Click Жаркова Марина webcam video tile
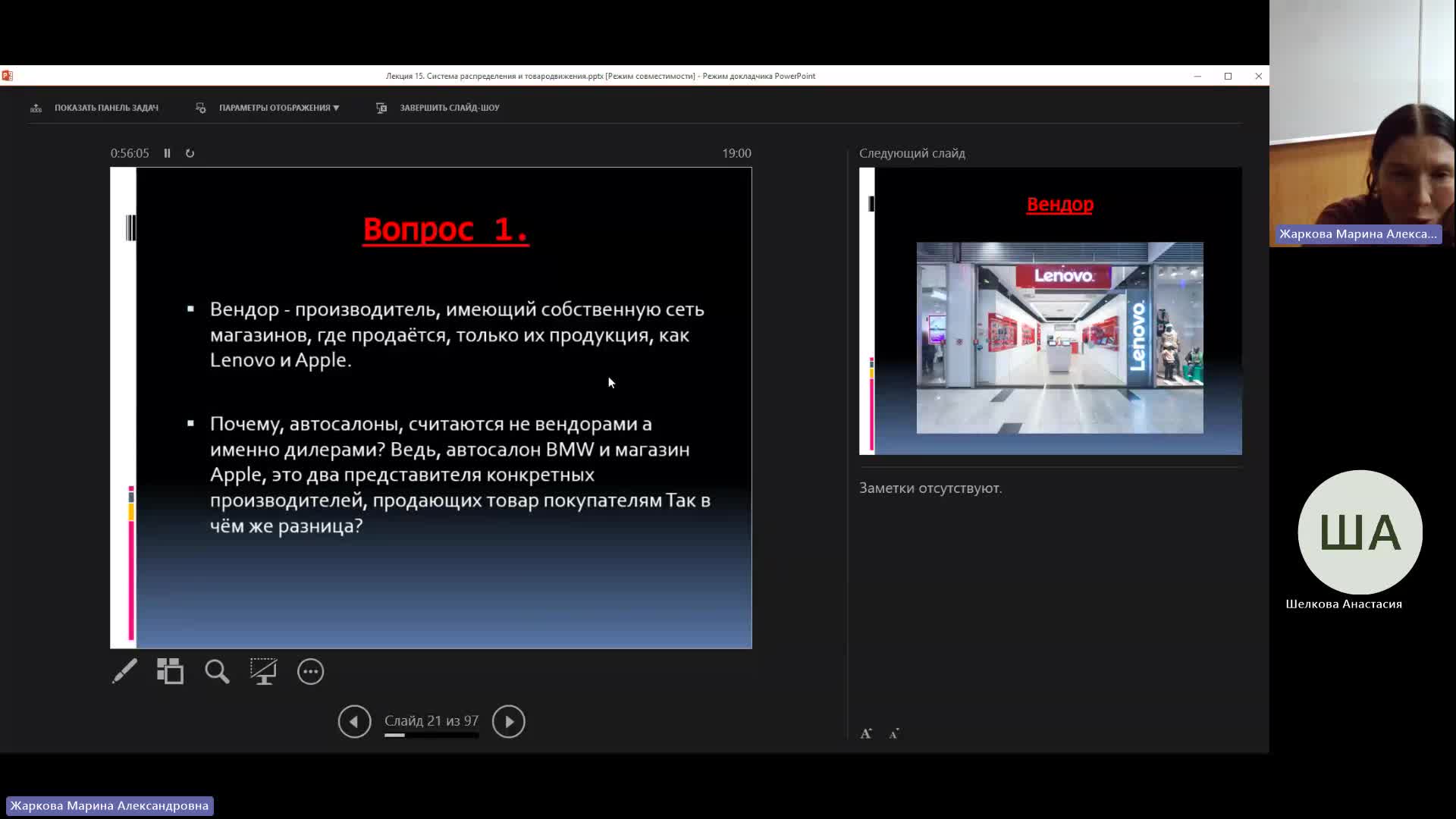 [x=1363, y=124]
